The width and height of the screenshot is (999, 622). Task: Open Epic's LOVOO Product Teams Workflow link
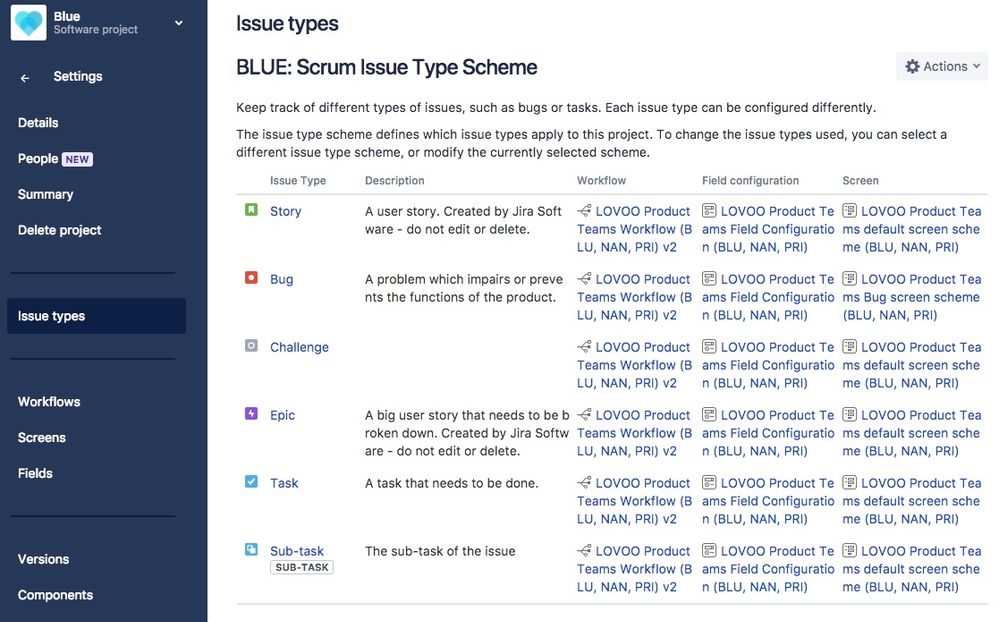[x=635, y=433]
